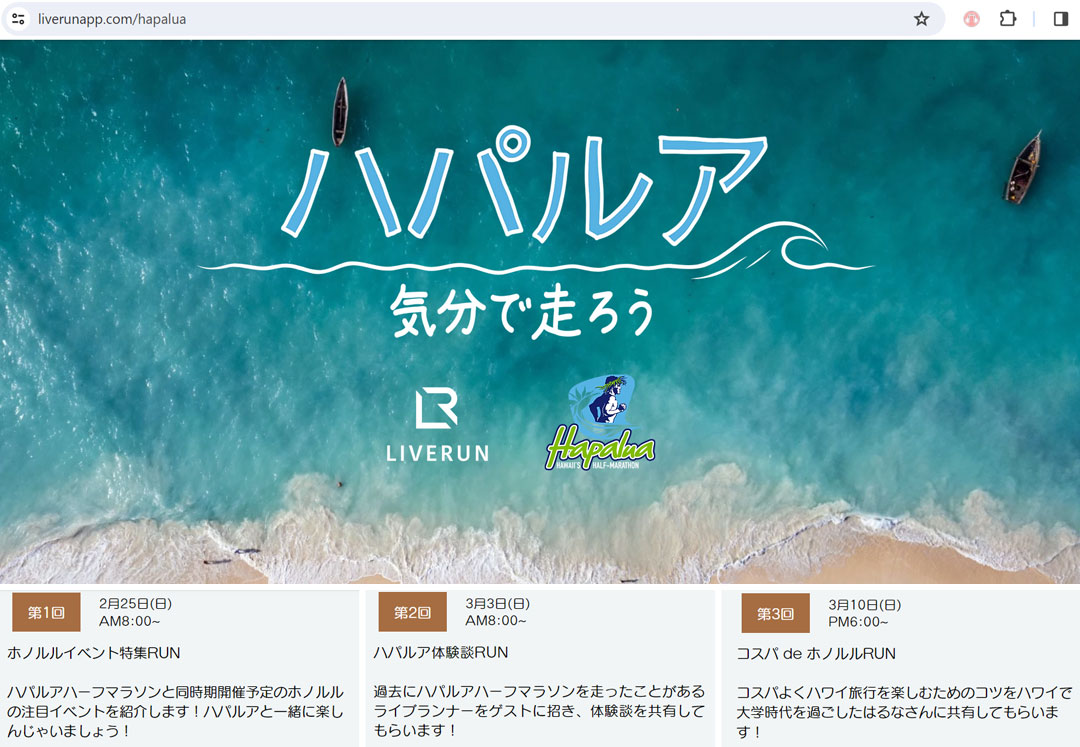Click the LIVERUN logo on the banner

point(437,424)
